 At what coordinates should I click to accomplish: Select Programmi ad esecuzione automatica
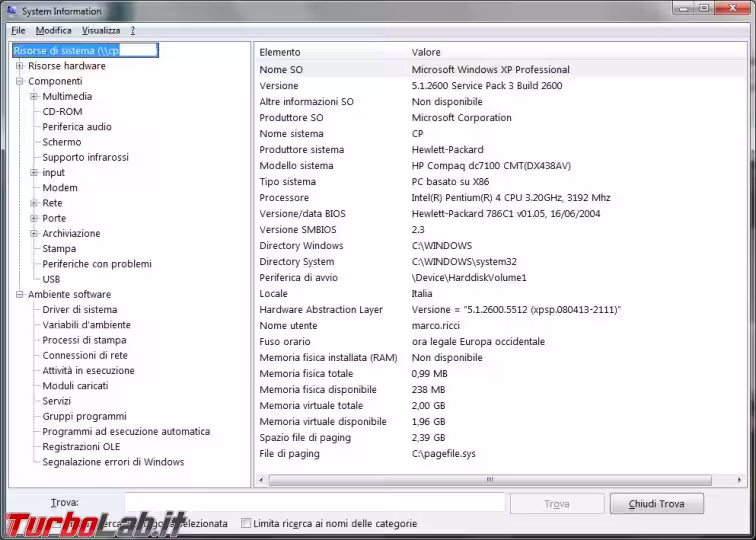coord(126,432)
